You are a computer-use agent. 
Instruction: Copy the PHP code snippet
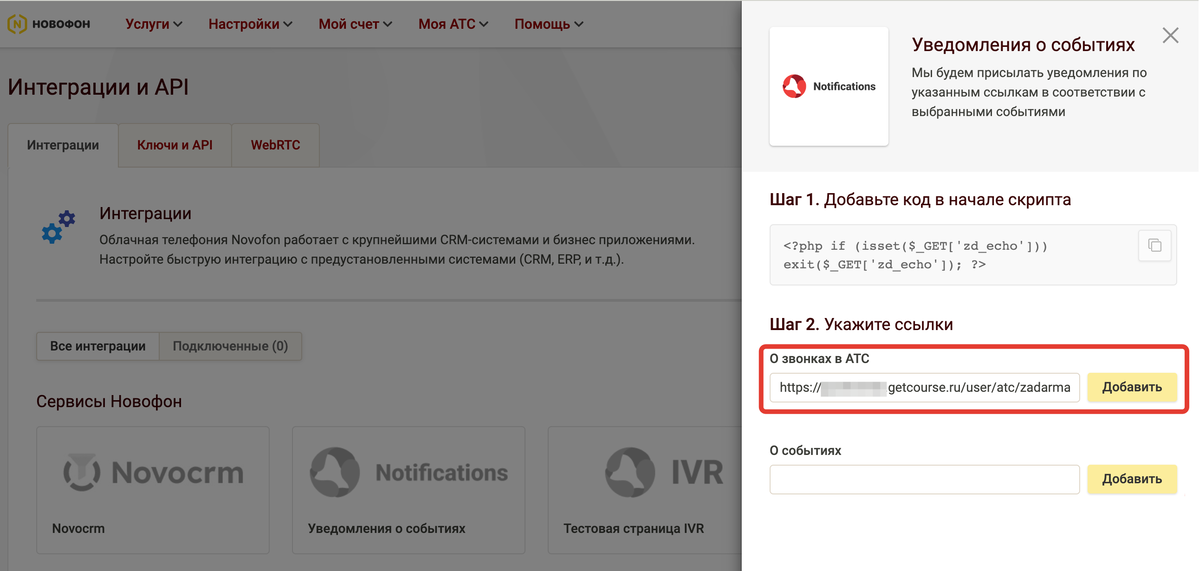tap(1155, 246)
